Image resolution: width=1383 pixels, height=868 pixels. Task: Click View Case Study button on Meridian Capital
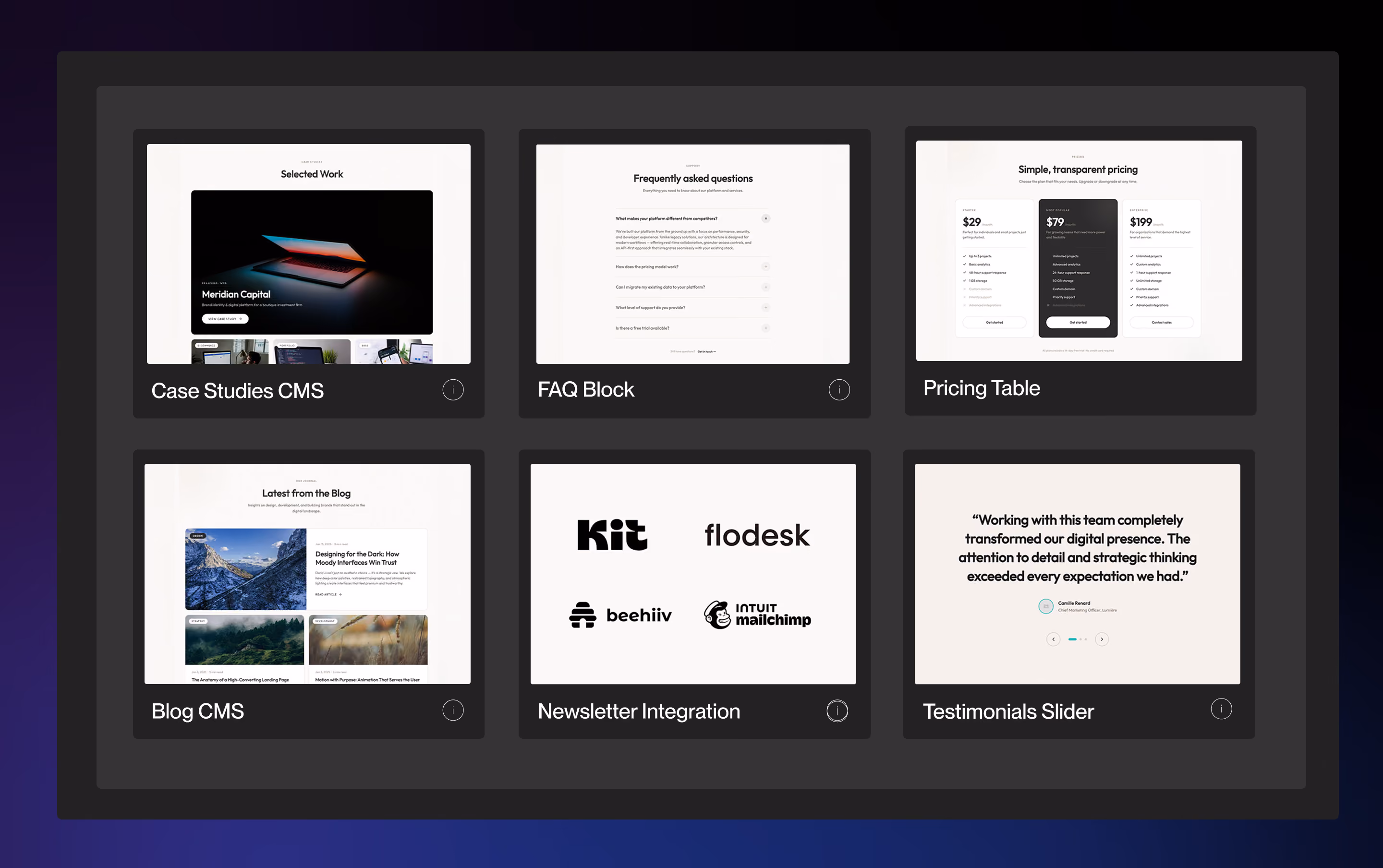pyautogui.click(x=224, y=319)
